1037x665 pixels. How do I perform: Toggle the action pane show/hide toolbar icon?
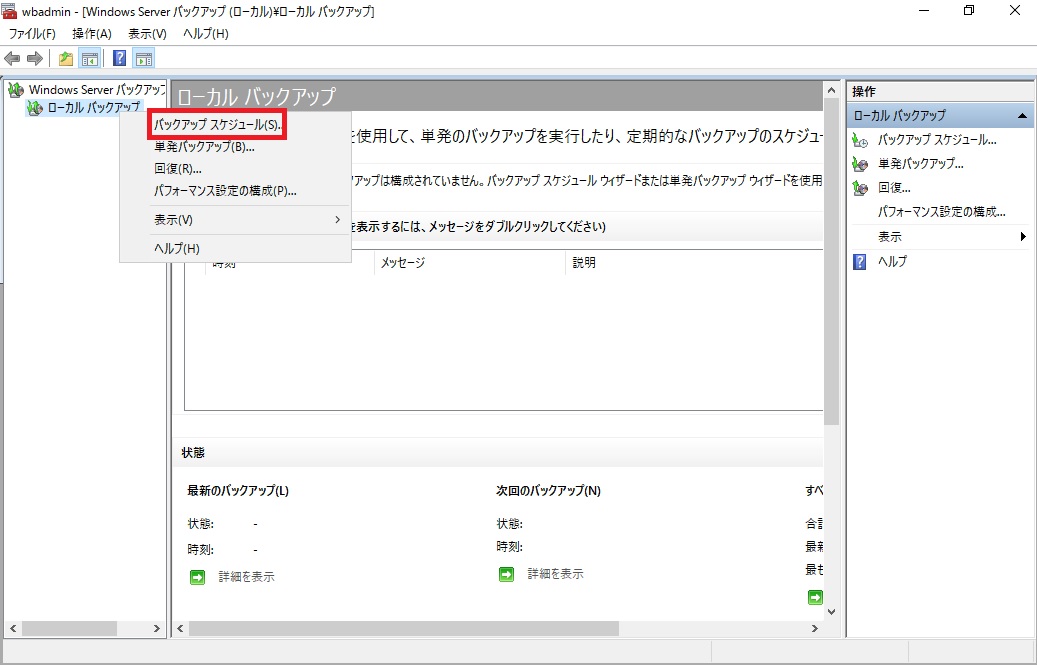(144, 59)
